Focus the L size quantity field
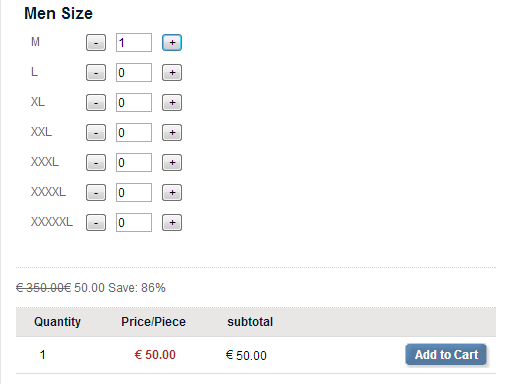The width and height of the screenshot is (505, 384). click(x=134, y=73)
